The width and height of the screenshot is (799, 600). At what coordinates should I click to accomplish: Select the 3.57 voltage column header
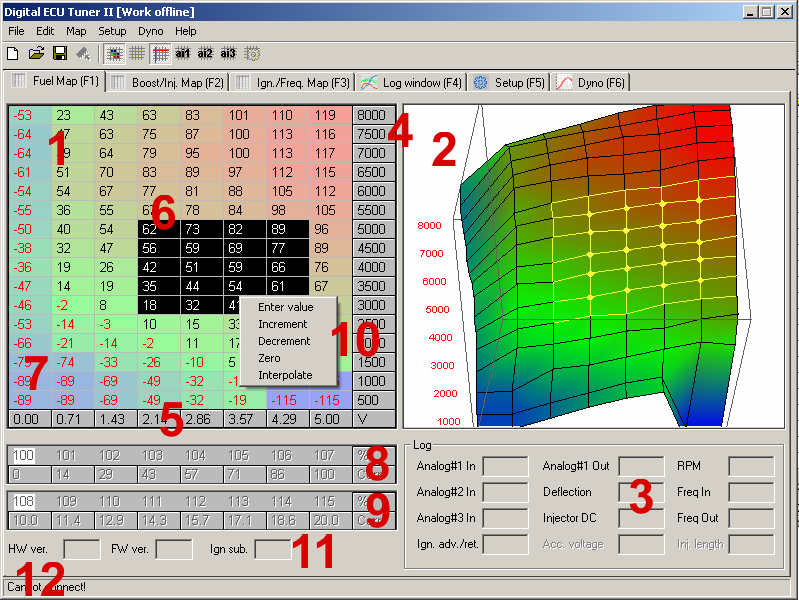click(245, 419)
